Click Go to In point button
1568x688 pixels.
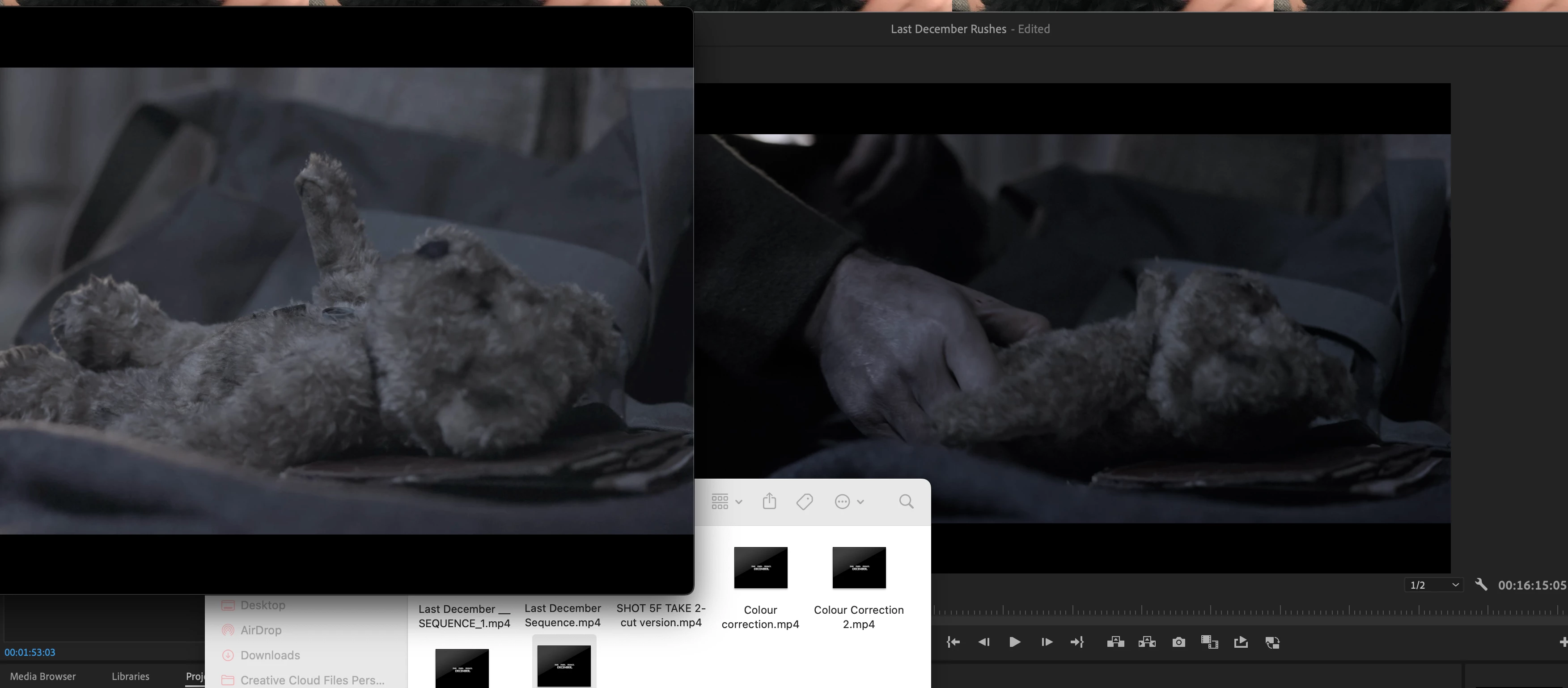tap(953, 642)
